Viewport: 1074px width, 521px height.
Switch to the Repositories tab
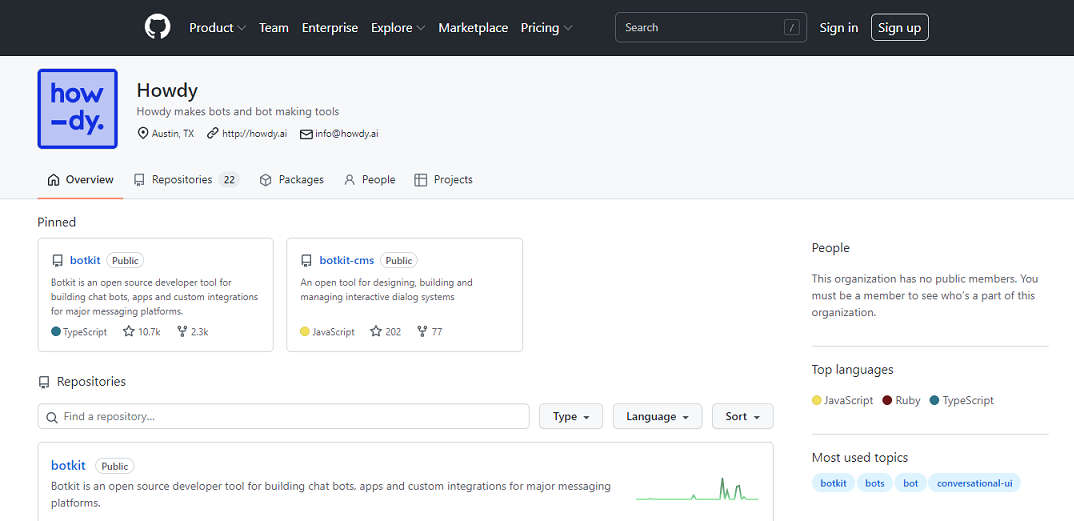pyautogui.click(x=186, y=180)
